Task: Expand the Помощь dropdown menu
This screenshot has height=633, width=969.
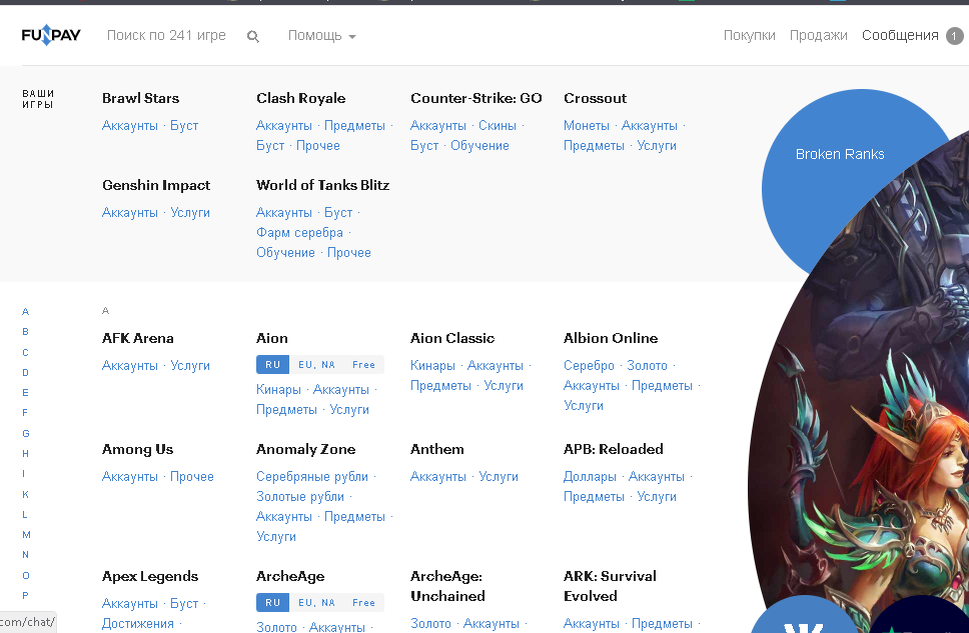Action: tap(322, 36)
